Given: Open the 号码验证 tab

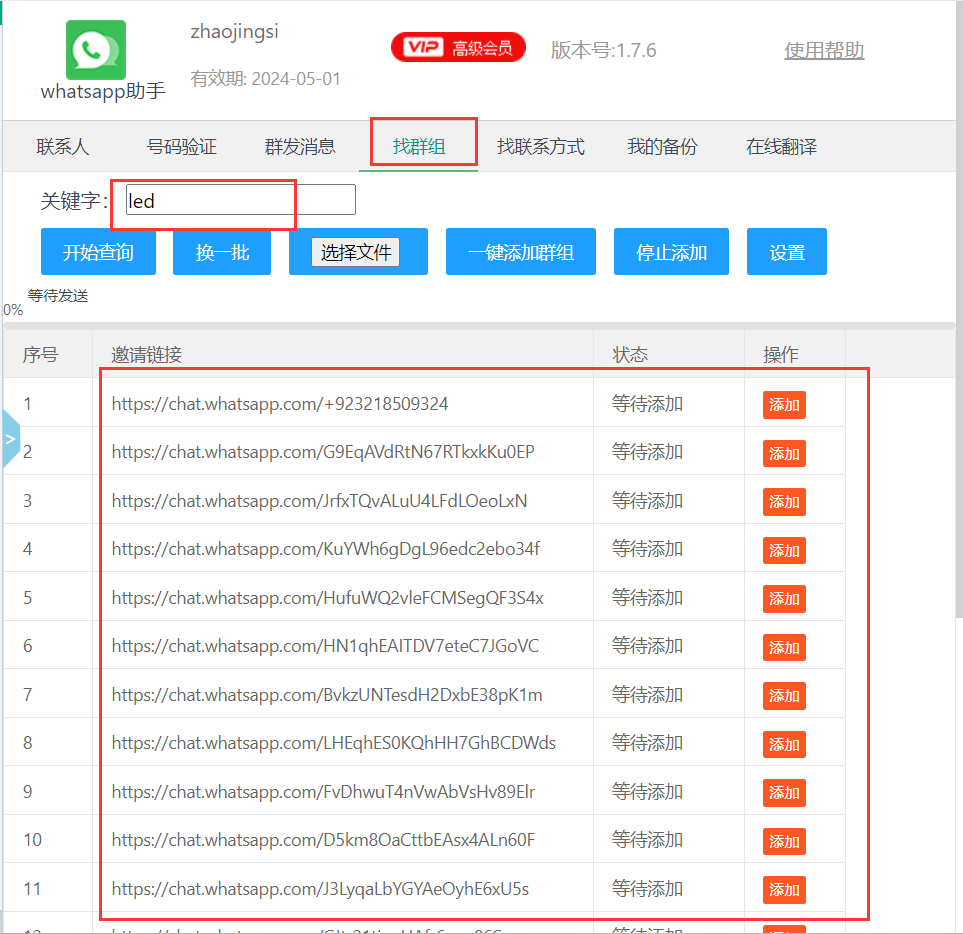Looking at the screenshot, I should coord(181,147).
